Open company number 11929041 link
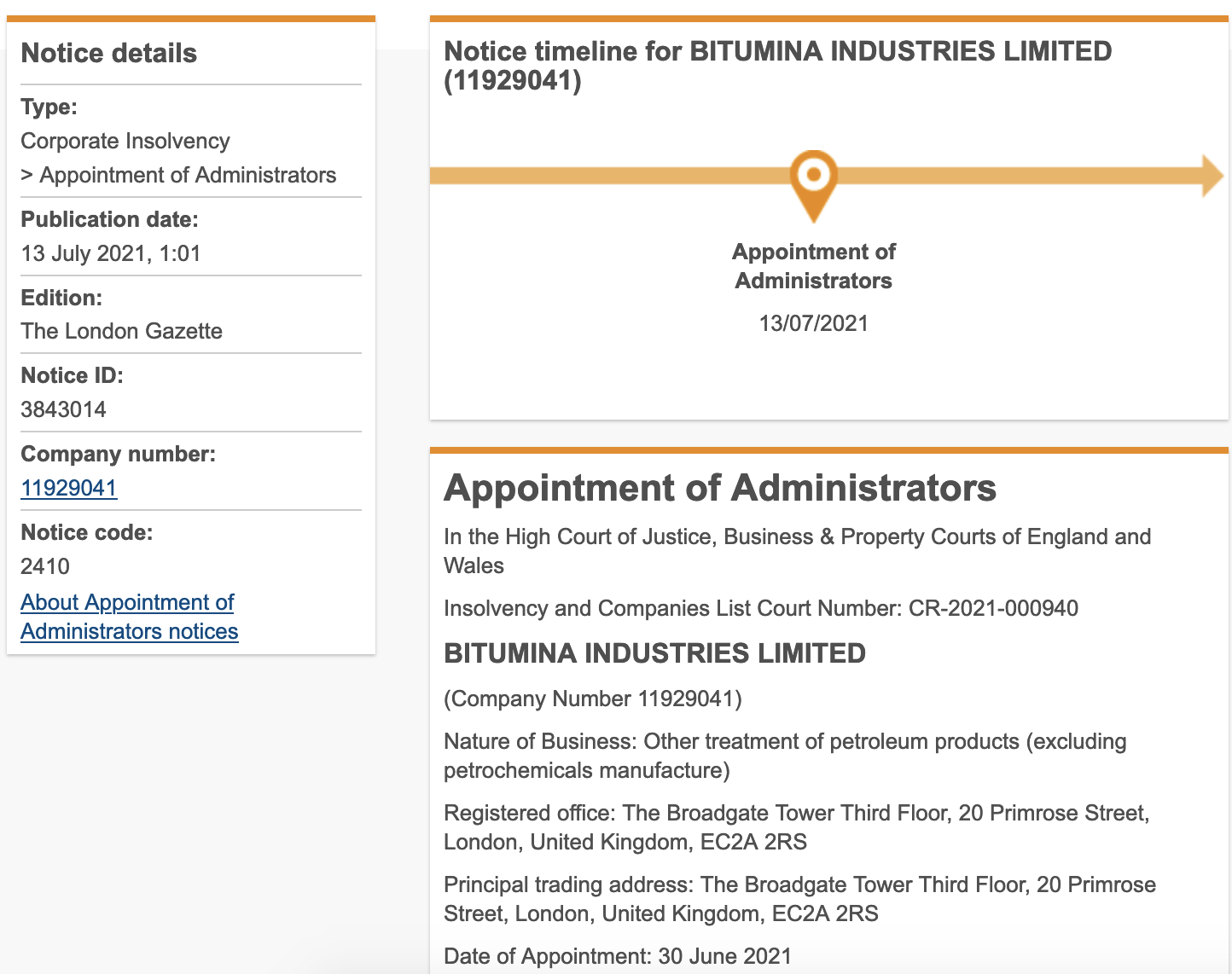This screenshot has height=974, width=1232. (68, 488)
